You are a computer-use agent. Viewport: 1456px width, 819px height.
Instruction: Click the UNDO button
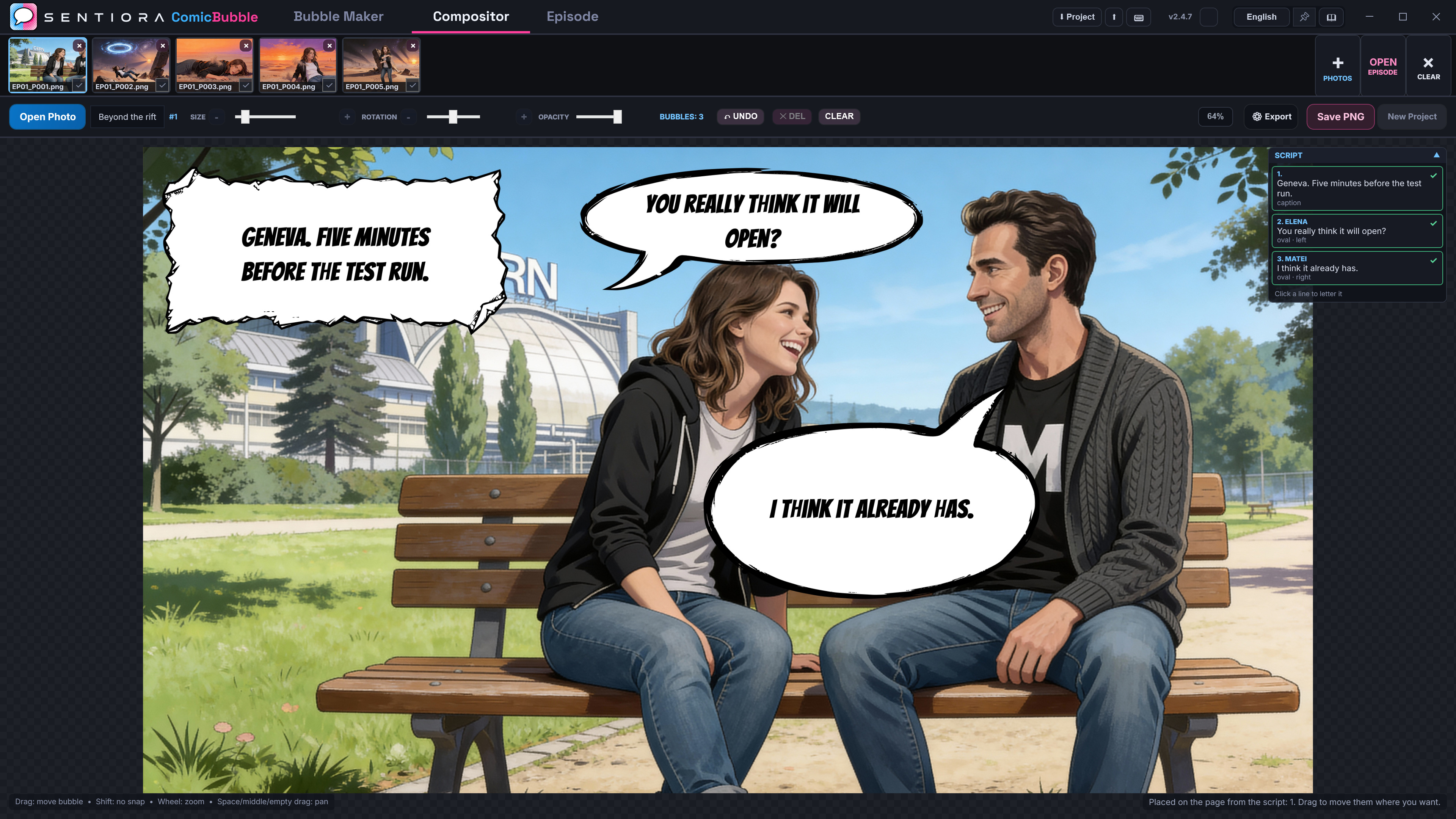[741, 116]
